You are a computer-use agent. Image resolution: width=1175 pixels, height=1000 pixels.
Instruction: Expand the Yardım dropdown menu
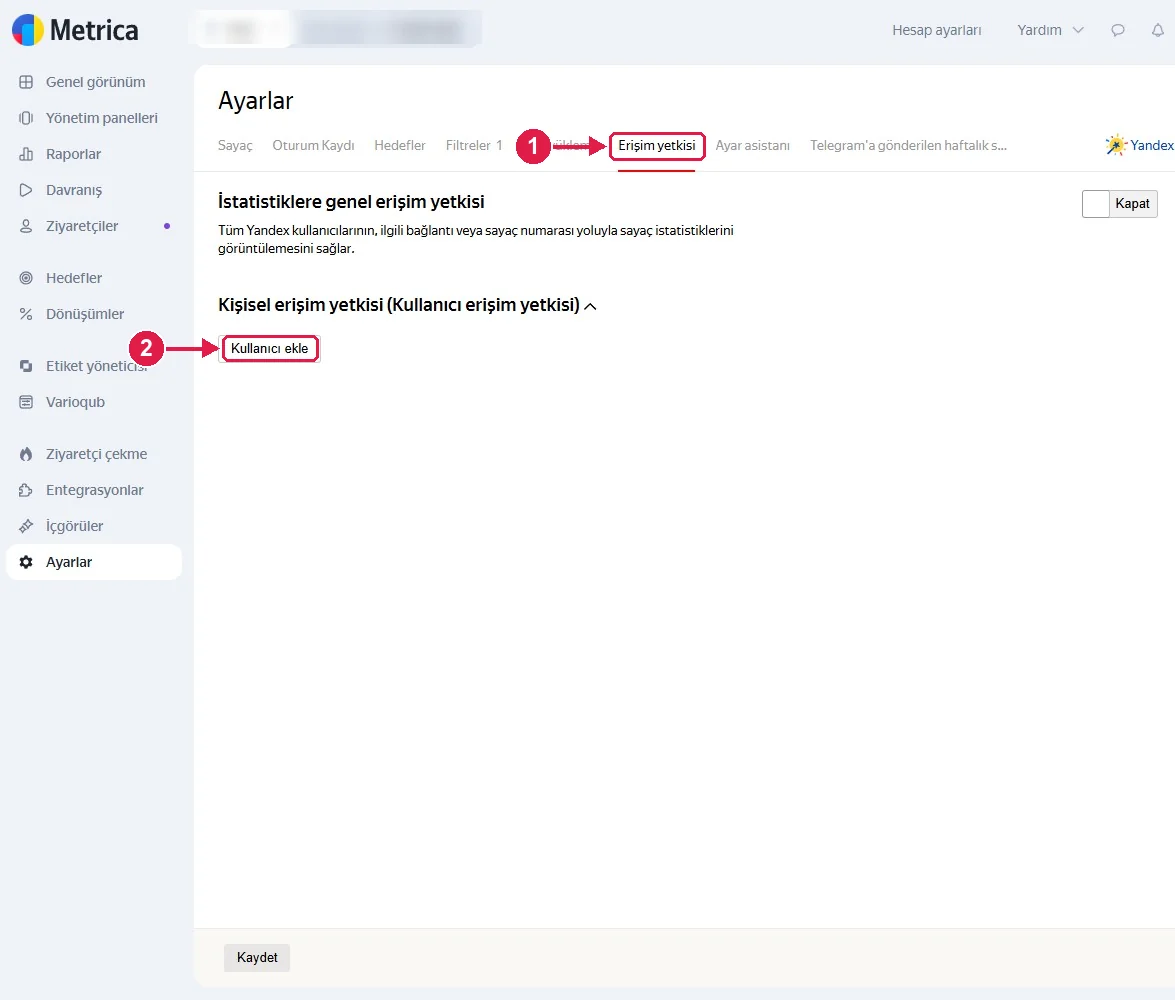(1050, 31)
